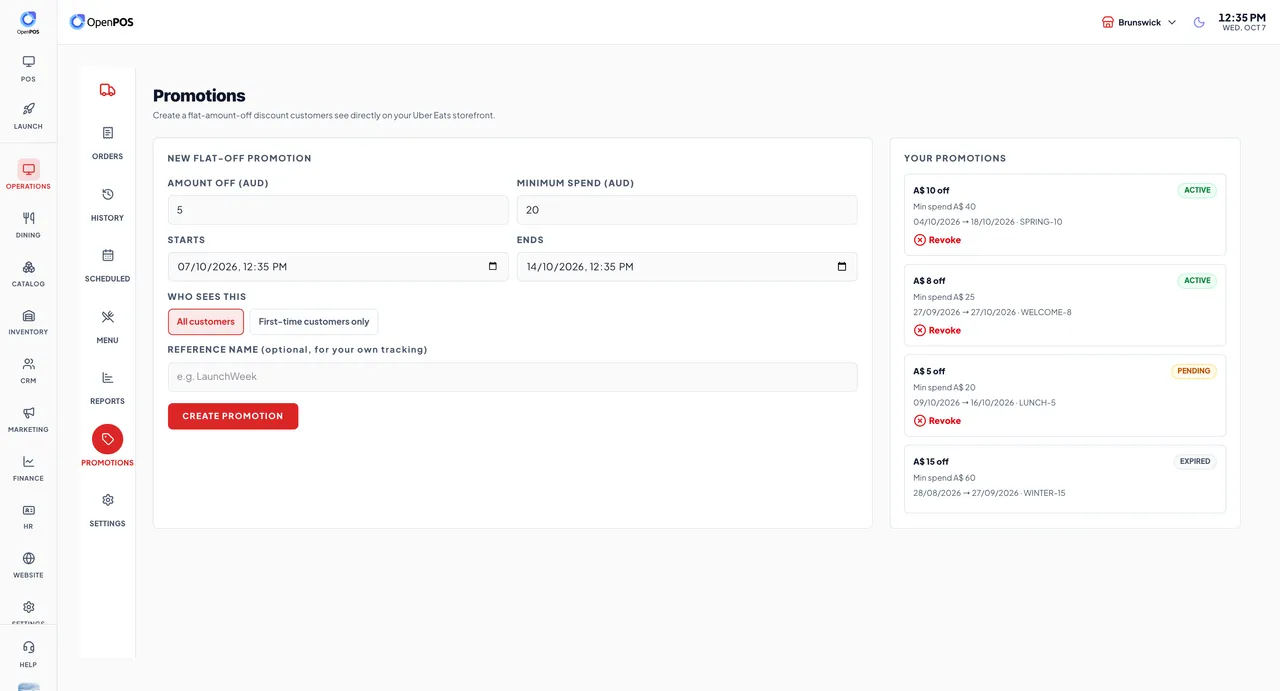Screen dimensions: 1280x691
Task: Click the delivery truck icon
Action: (x=108, y=90)
